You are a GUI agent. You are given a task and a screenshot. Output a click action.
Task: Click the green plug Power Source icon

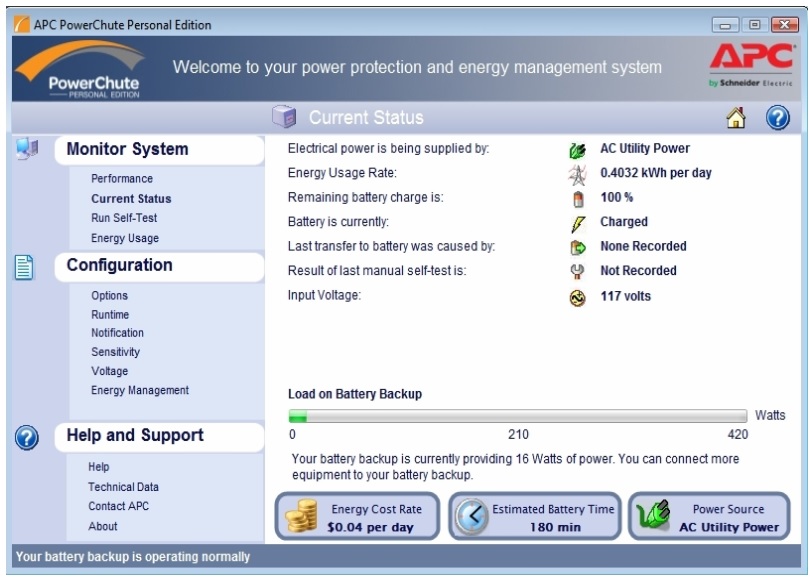click(653, 515)
